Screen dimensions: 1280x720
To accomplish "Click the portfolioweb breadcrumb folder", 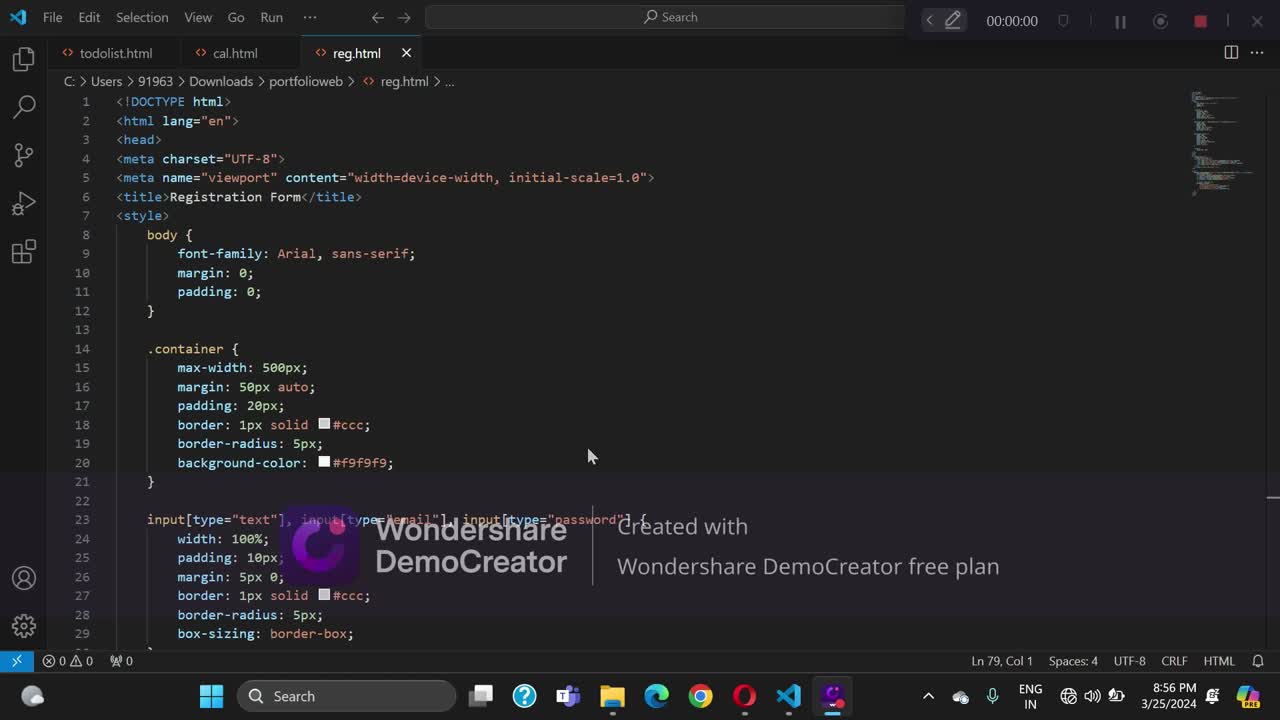I will pyautogui.click(x=306, y=81).
